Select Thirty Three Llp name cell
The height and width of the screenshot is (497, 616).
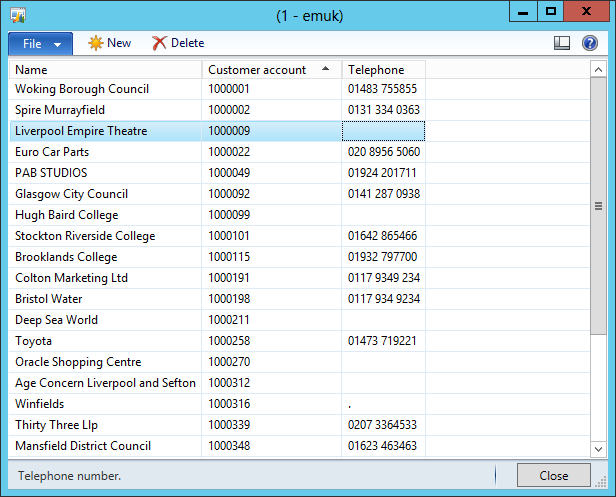coord(105,425)
